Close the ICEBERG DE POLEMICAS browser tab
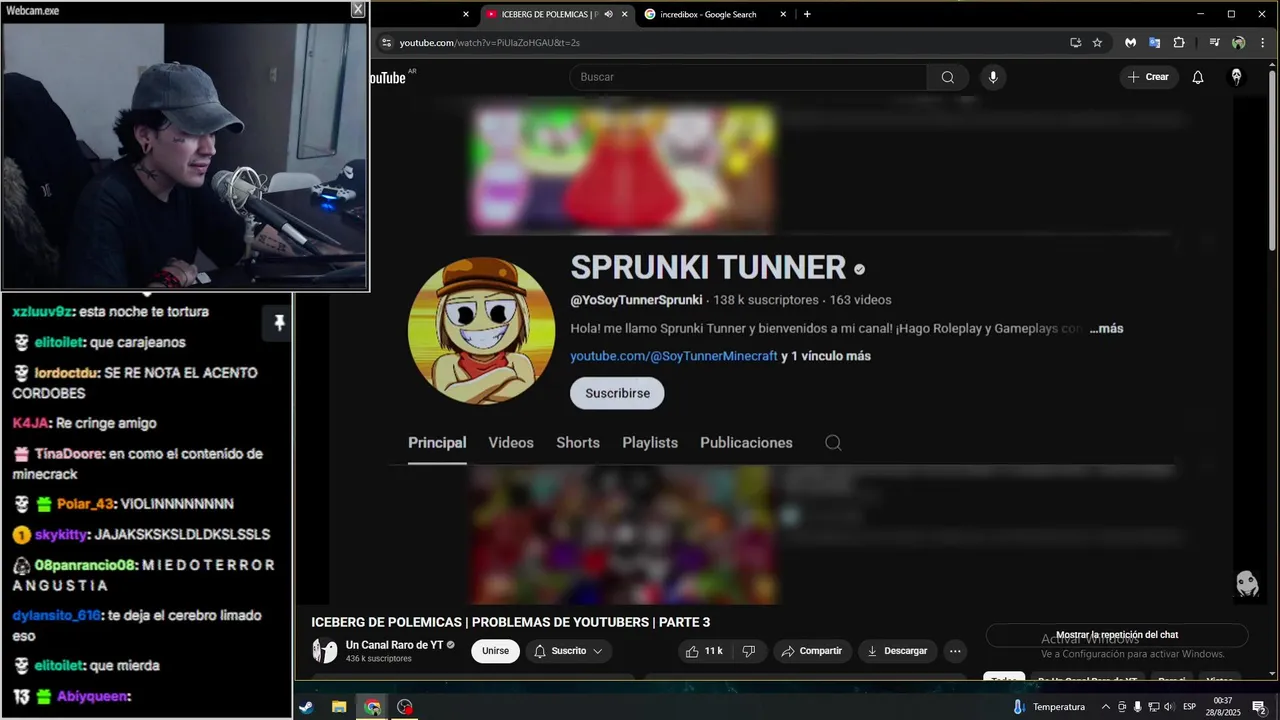The height and width of the screenshot is (720, 1280). 625,14
